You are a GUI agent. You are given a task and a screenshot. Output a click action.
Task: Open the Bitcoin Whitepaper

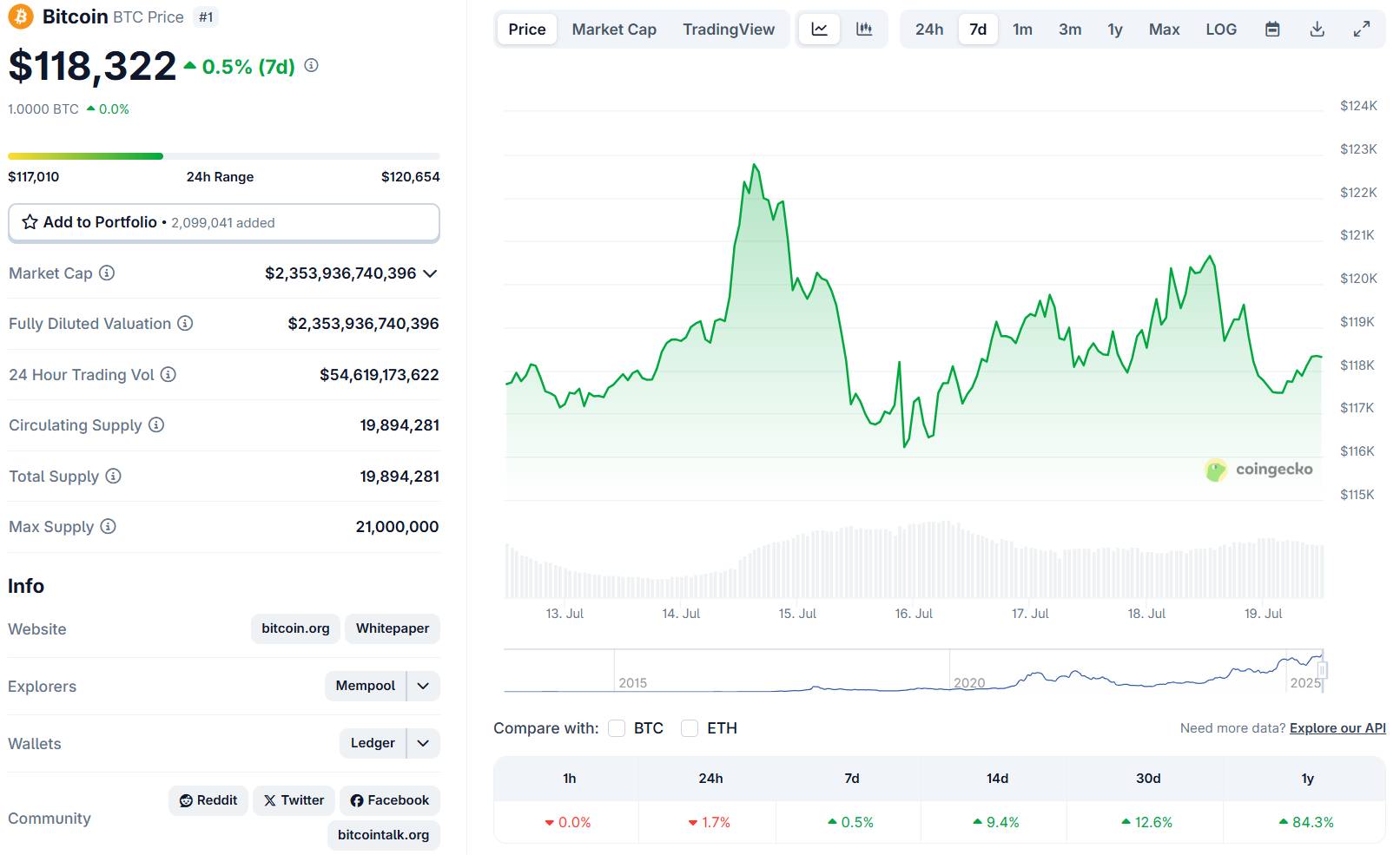pos(392,628)
